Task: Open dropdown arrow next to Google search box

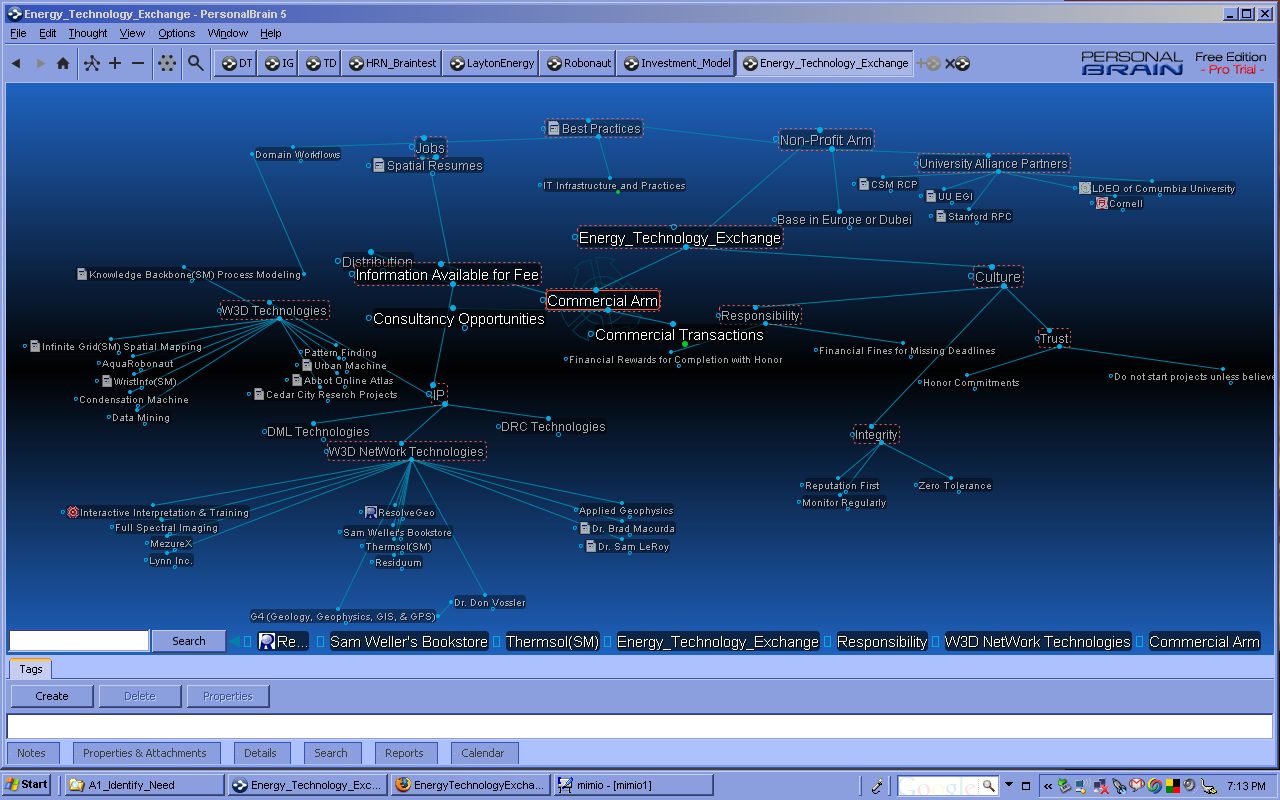Action: (1009, 785)
